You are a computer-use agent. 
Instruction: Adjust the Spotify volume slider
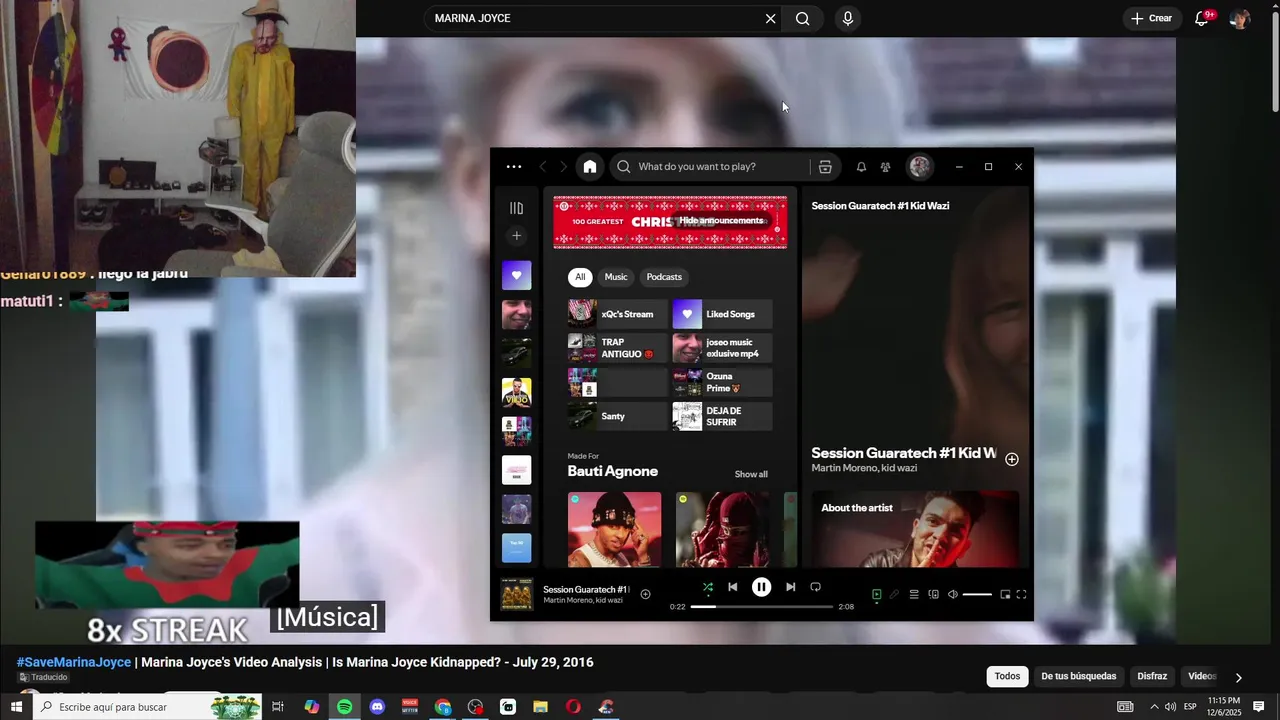977,594
